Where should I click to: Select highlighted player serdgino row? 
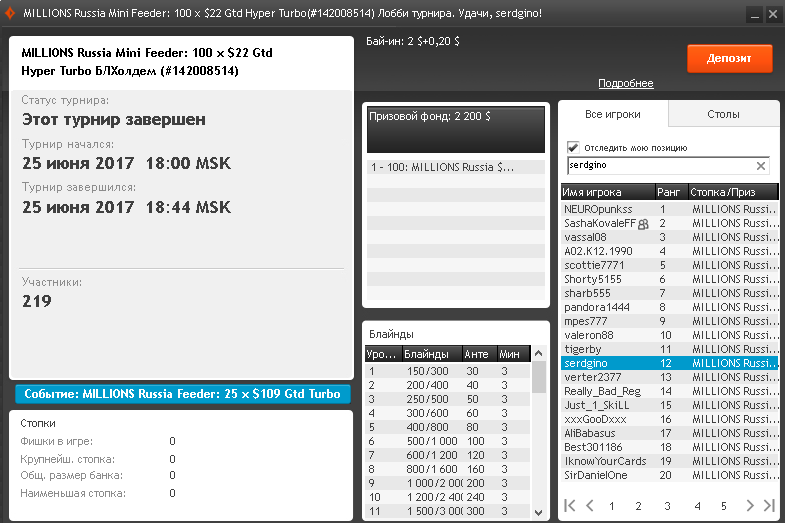(670, 363)
